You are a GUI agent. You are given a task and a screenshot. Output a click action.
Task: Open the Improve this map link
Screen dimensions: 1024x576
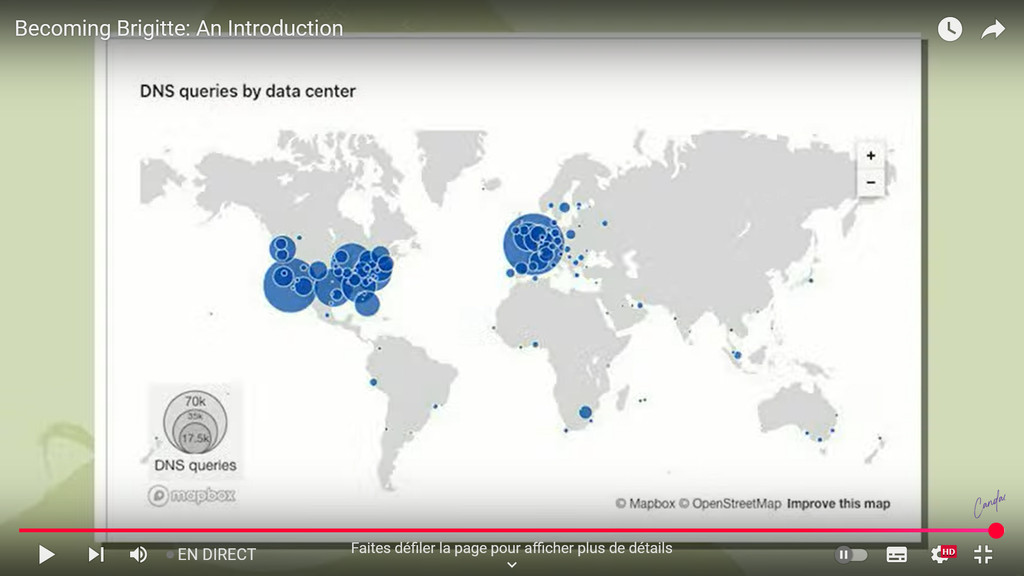(838, 503)
